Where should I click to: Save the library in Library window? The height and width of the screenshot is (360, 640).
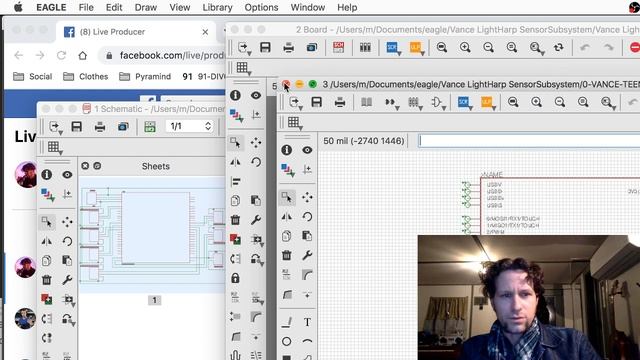tap(317, 102)
